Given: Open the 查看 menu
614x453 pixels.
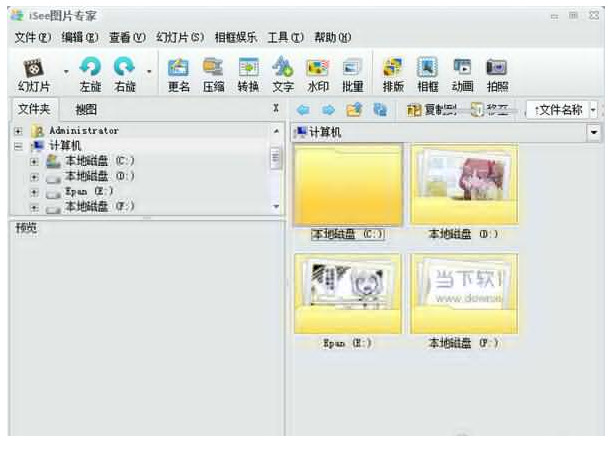Looking at the screenshot, I should point(127,38).
